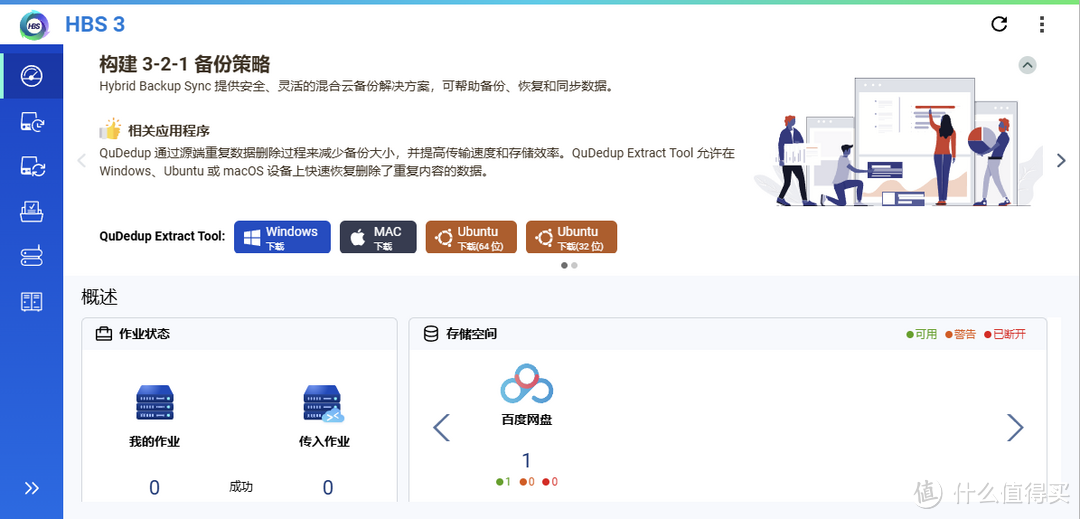Download Ubuntu 32-bit QuDedup tool
The image size is (1080, 519).
[x=571, y=237]
